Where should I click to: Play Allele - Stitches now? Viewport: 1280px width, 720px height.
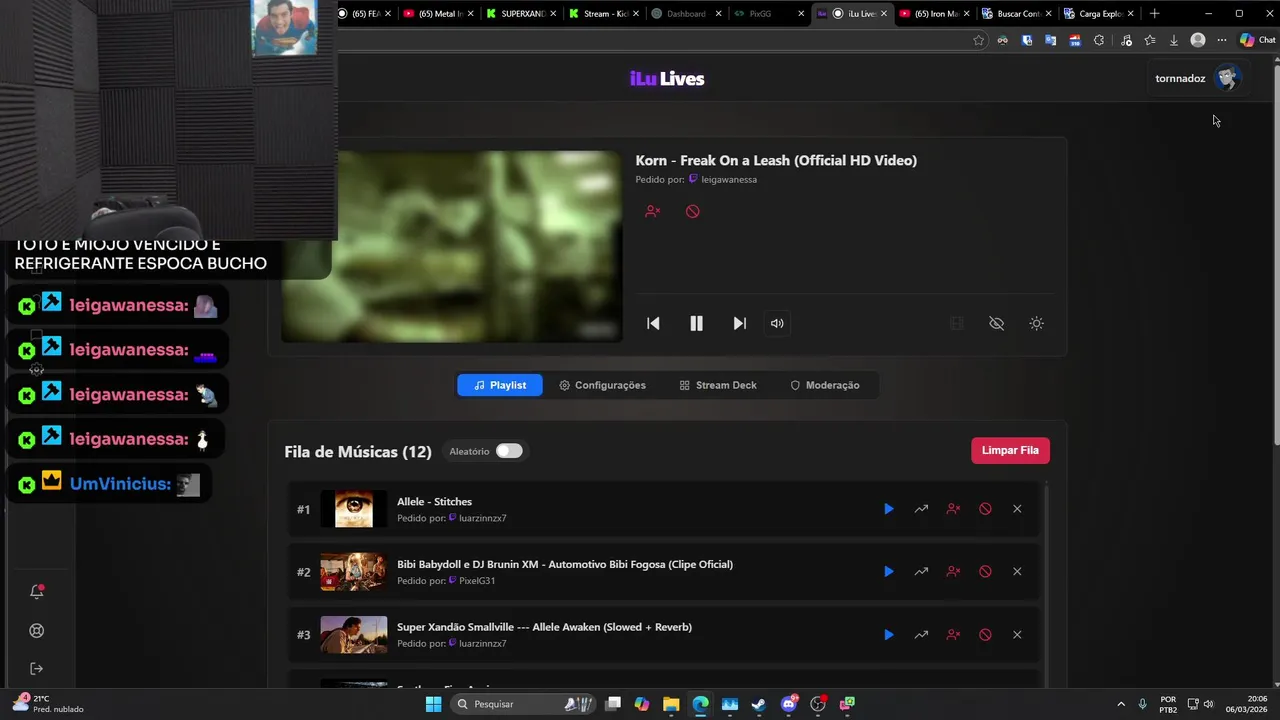[x=888, y=509]
